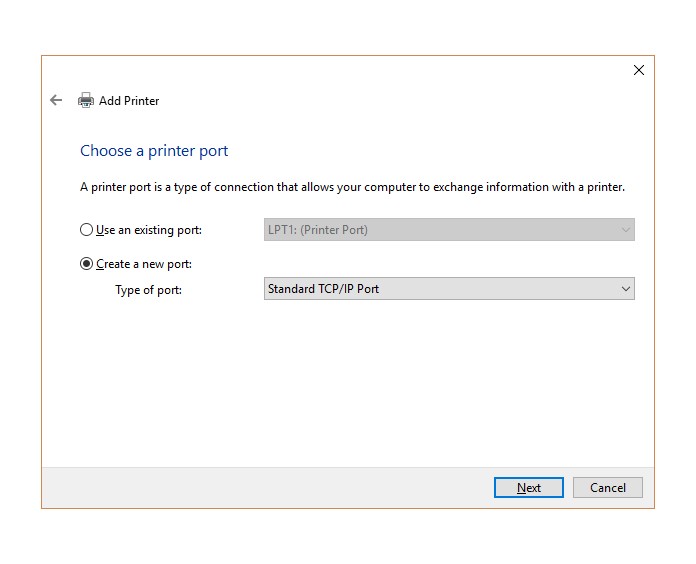Click the 'Type of port:' label
This screenshot has height=564, width=696.
(149, 290)
